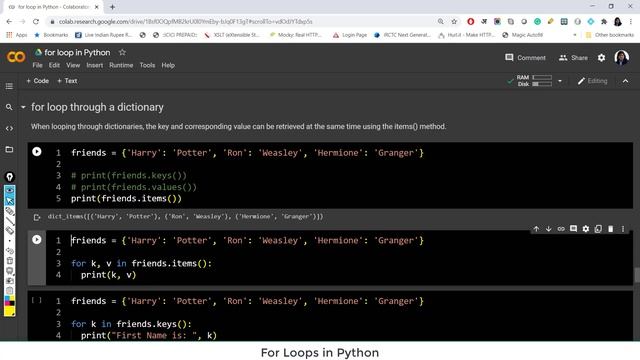Open the Chrome extensions puzzle icon
Viewport: 640px width, 360px height.
point(604,21)
